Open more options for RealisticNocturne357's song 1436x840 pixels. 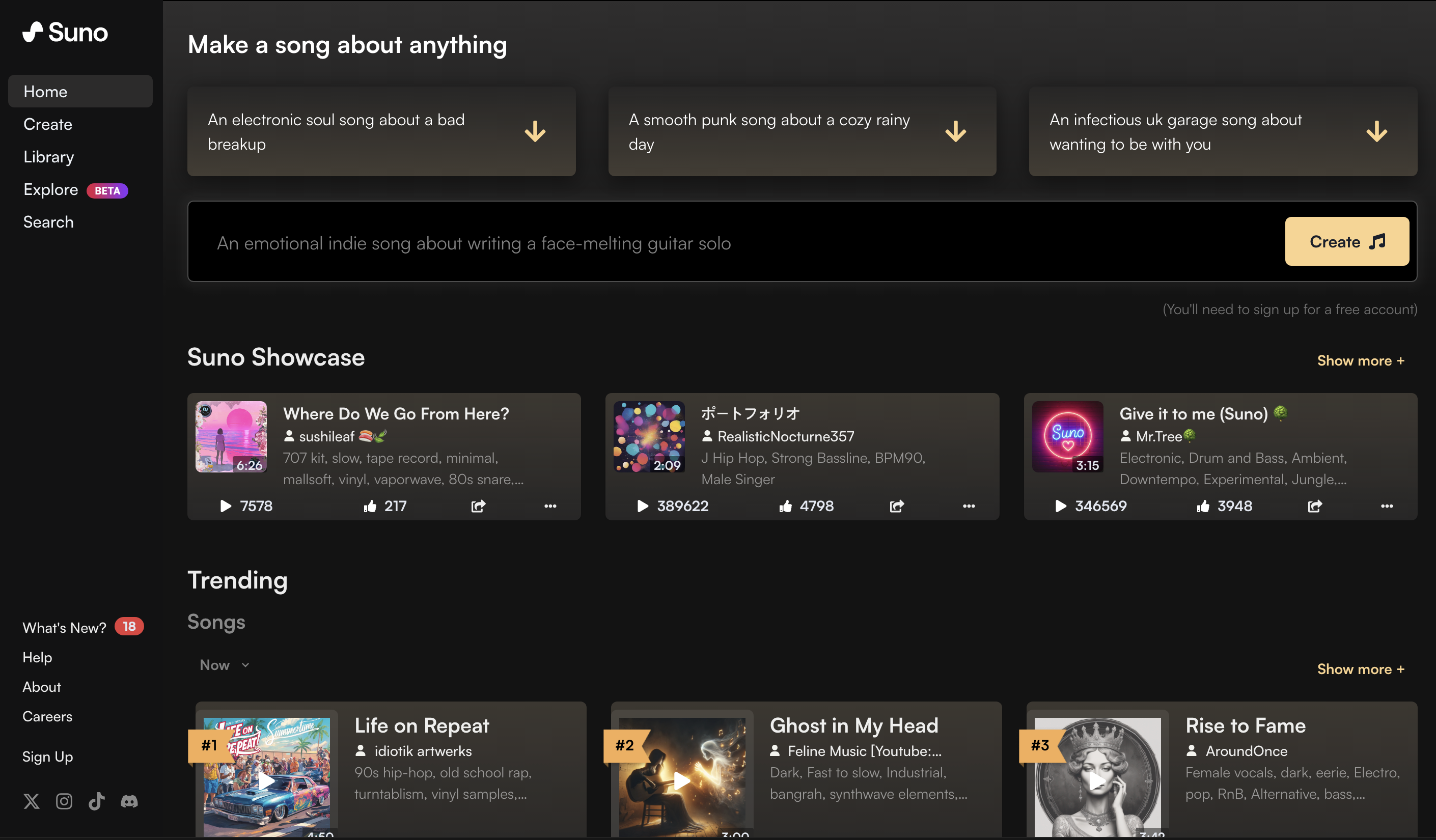[969, 506]
